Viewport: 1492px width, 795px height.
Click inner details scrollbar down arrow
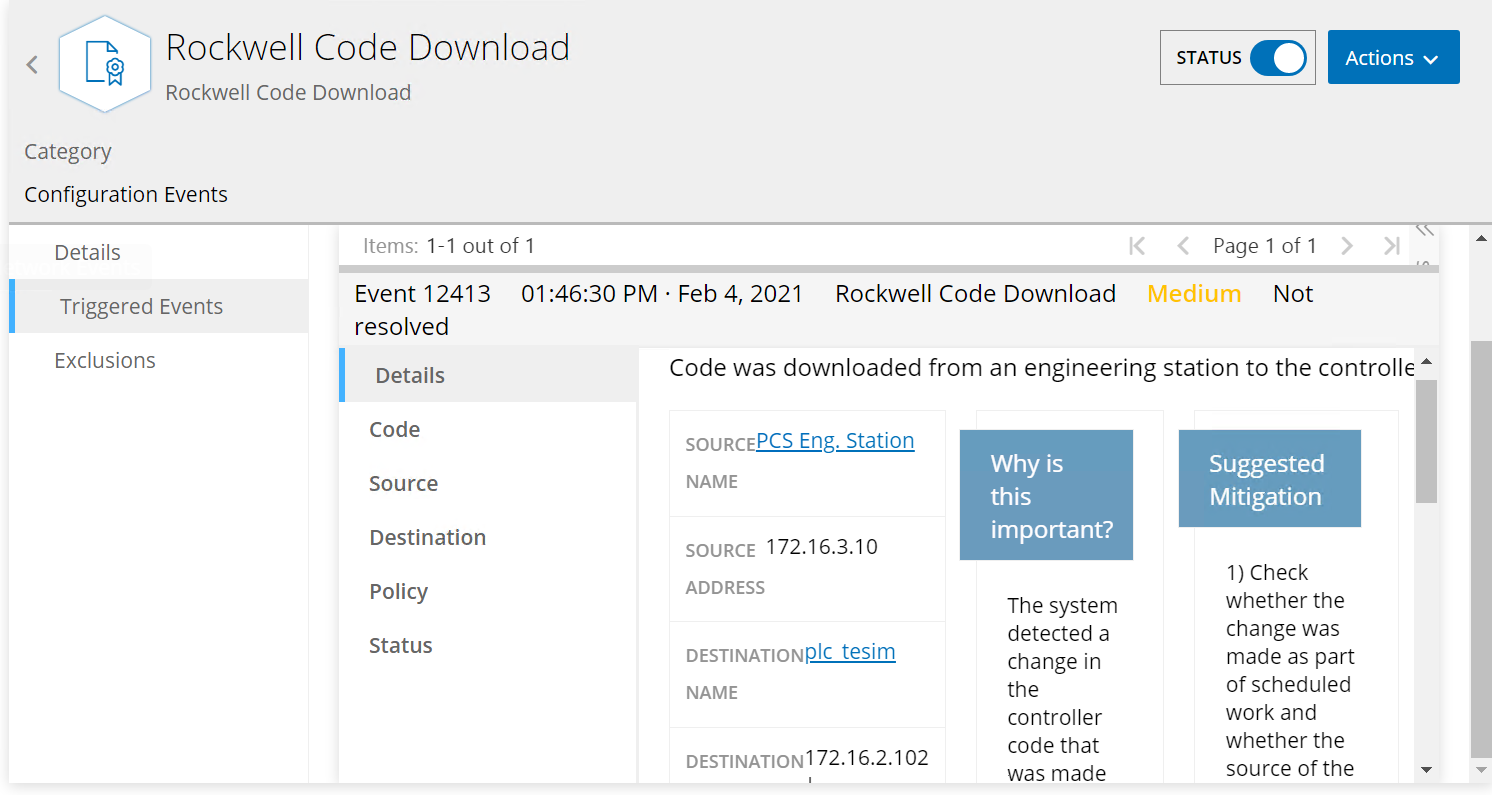[1427, 770]
